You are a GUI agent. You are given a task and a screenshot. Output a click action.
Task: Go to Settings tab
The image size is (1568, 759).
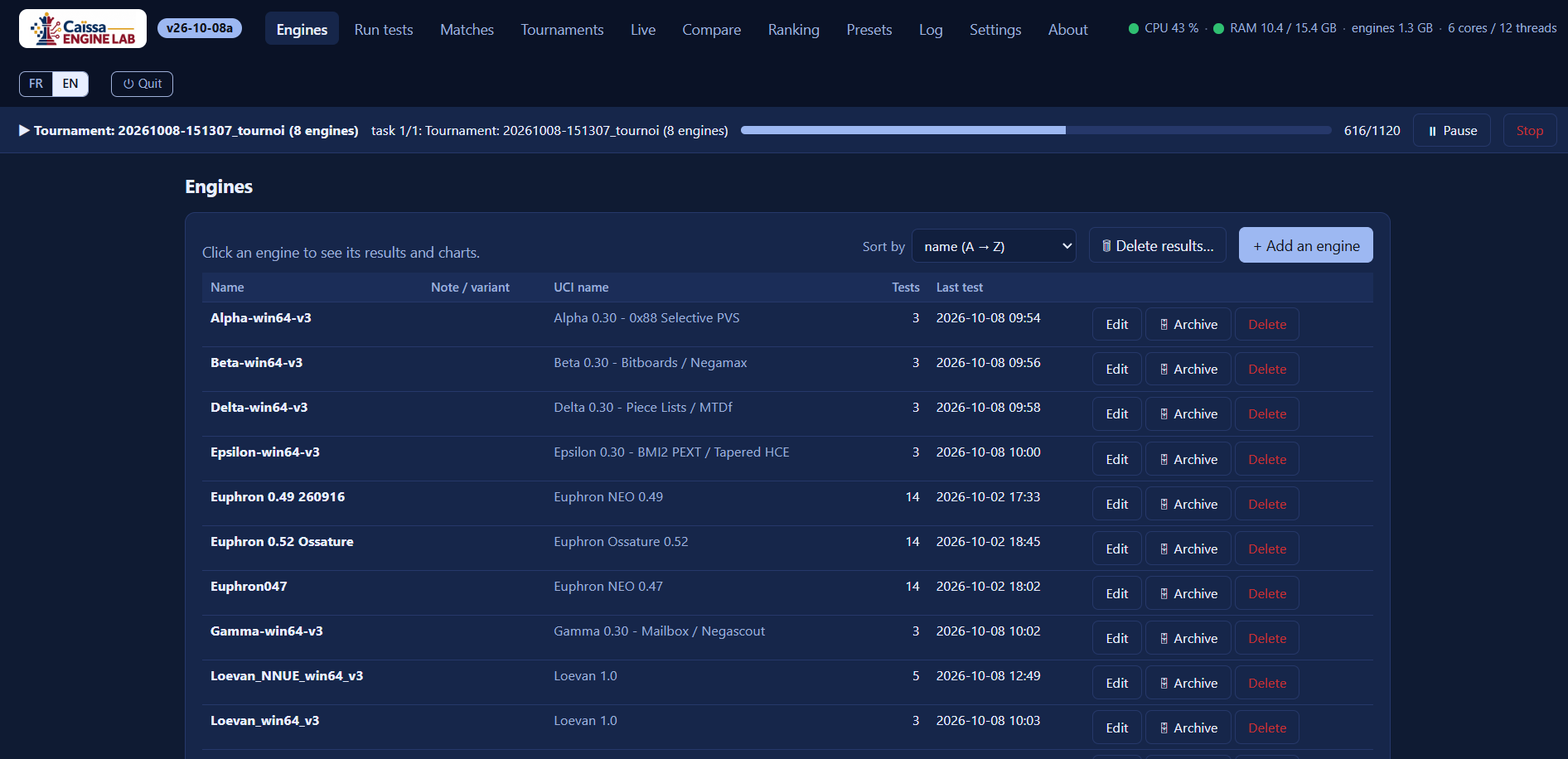point(995,29)
